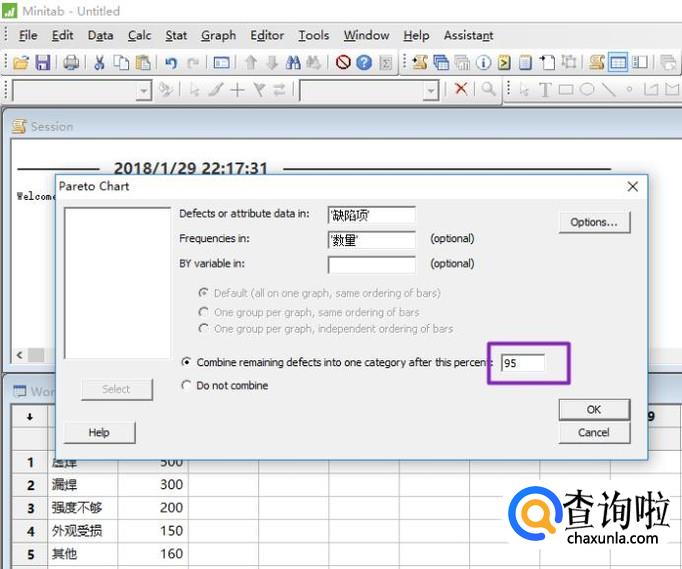This screenshot has height=569, width=682.
Task: Click the Options... button
Action: tap(594, 222)
